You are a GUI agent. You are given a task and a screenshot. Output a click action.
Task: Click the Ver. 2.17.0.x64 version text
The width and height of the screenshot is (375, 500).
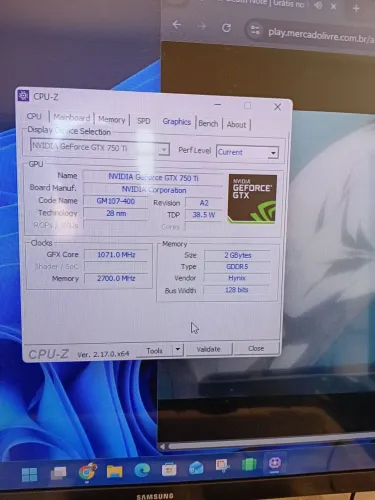tap(103, 354)
